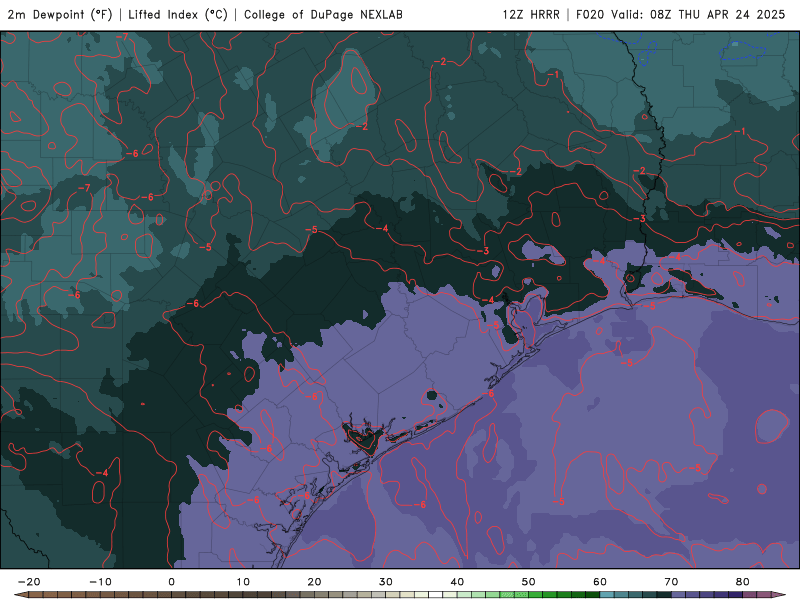Click the '70' dewpoint scale value
Image resolution: width=800 pixels, height=600 pixels.
tap(671, 582)
